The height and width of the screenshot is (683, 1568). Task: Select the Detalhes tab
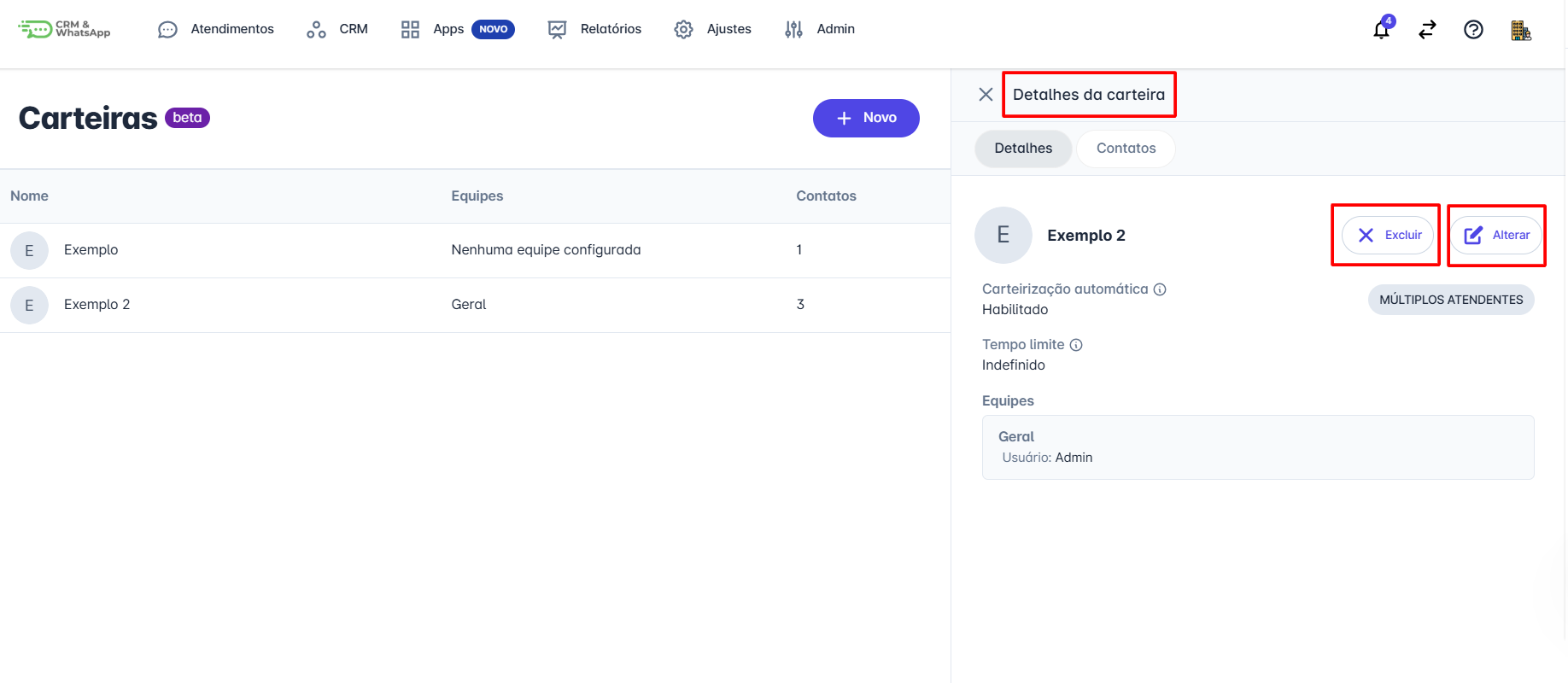coord(1023,149)
